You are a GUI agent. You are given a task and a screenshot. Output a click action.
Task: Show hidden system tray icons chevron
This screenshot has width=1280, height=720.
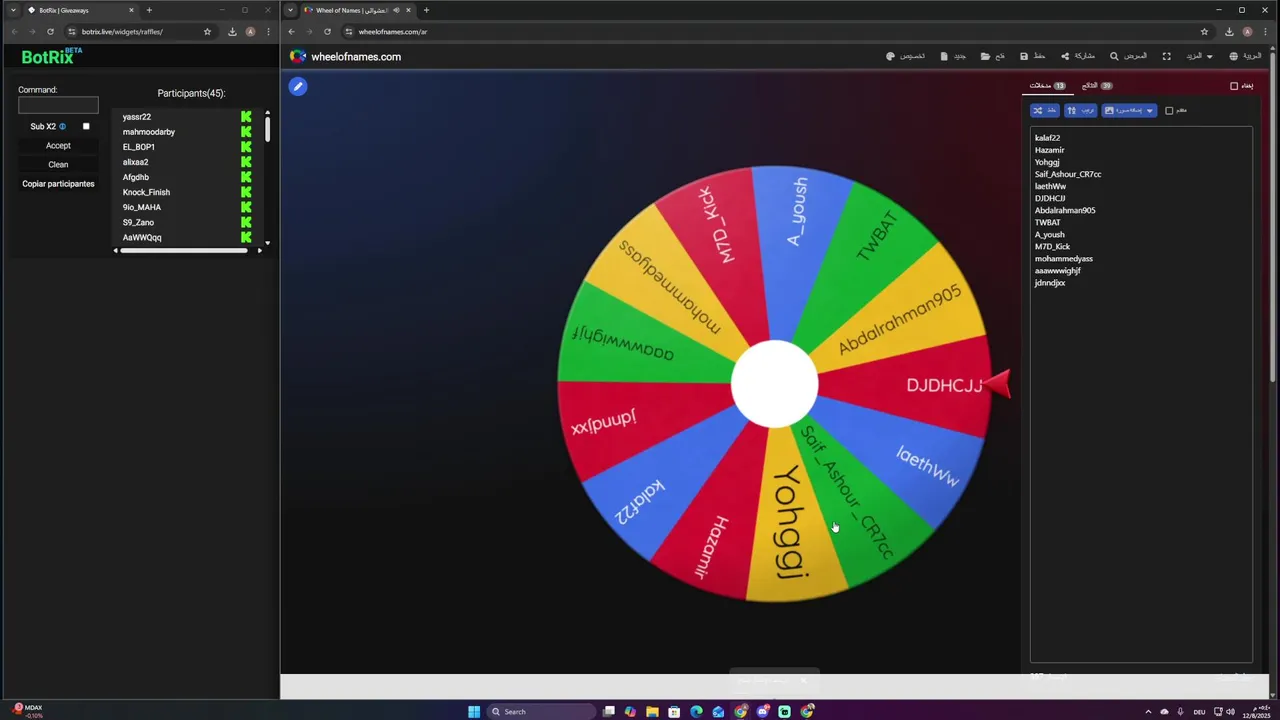click(1148, 712)
